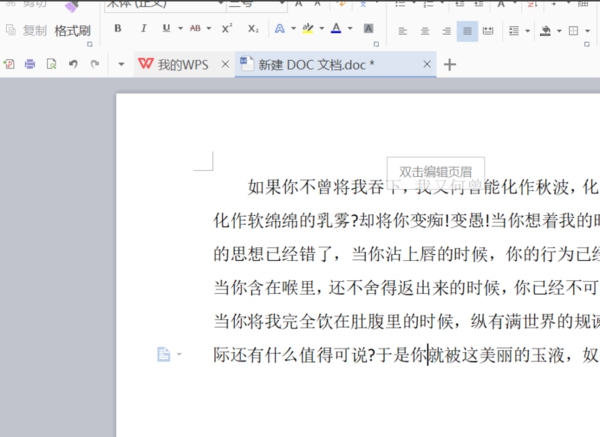This screenshot has width=600, height=437.
Task: Click the paste options icon beside text
Action: pos(163,354)
